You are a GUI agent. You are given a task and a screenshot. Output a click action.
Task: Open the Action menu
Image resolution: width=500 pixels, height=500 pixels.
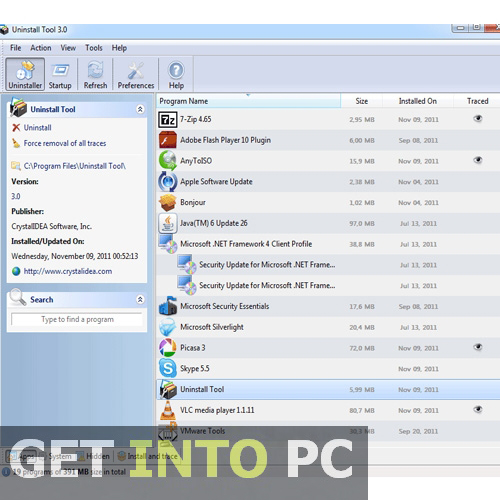coord(41,48)
